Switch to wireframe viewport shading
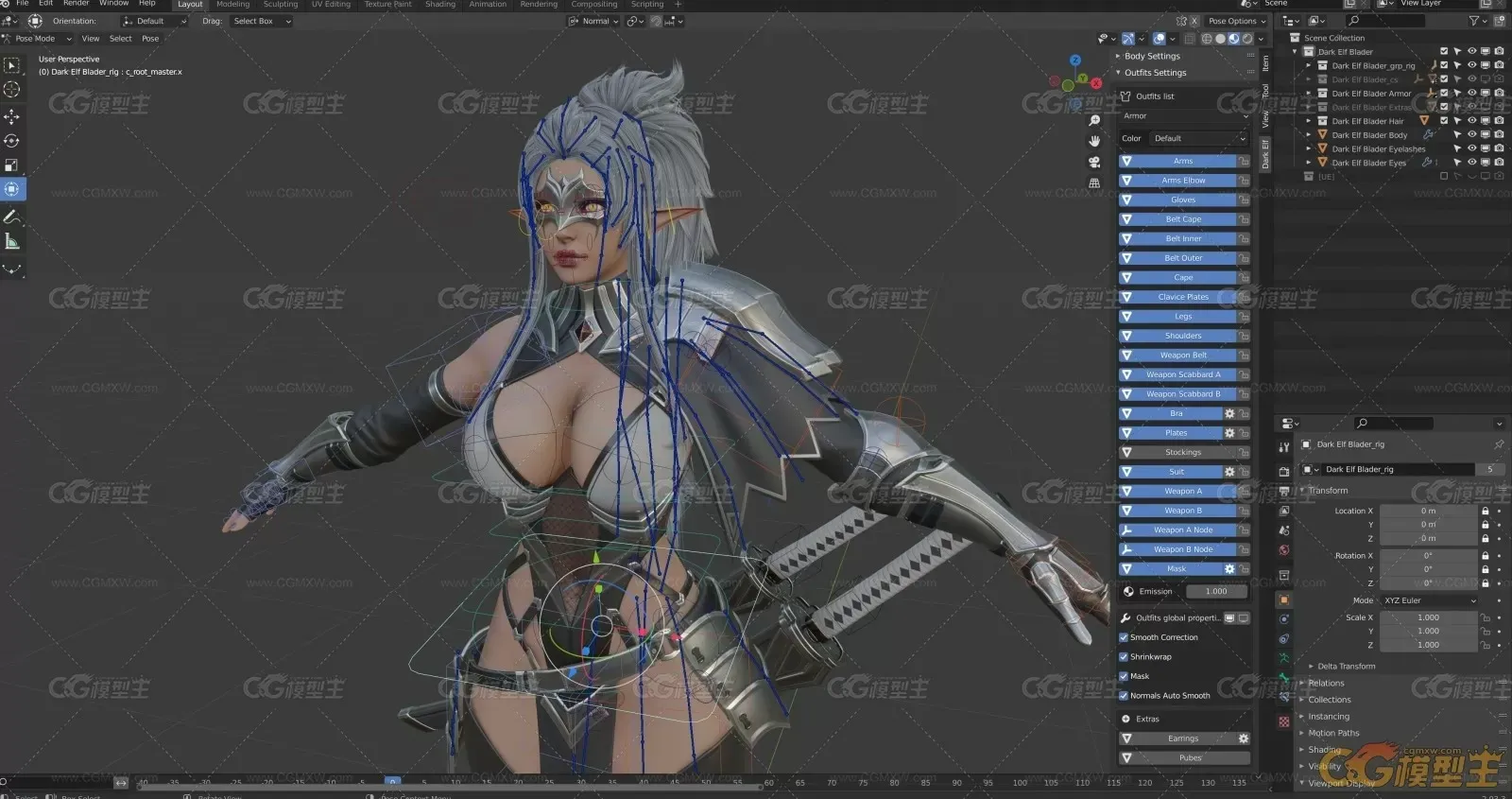The width and height of the screenshot is (1512, 799). pyautogui.click(x=1207, y=39)
